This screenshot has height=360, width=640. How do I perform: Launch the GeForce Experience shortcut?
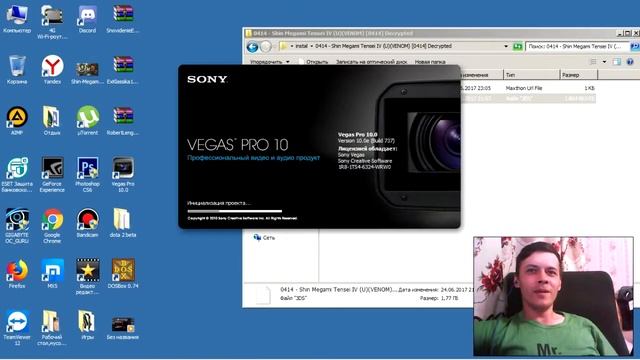click(x=52, y=175)
